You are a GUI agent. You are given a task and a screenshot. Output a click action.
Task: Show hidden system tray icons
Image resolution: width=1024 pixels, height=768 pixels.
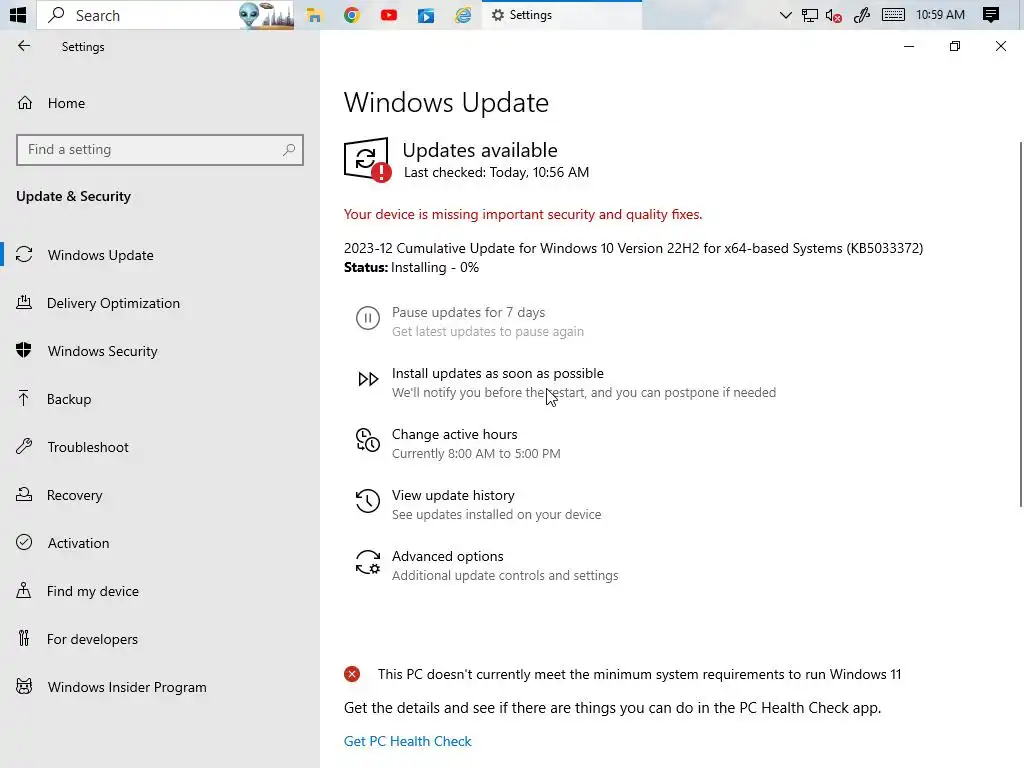coord(786,14)
